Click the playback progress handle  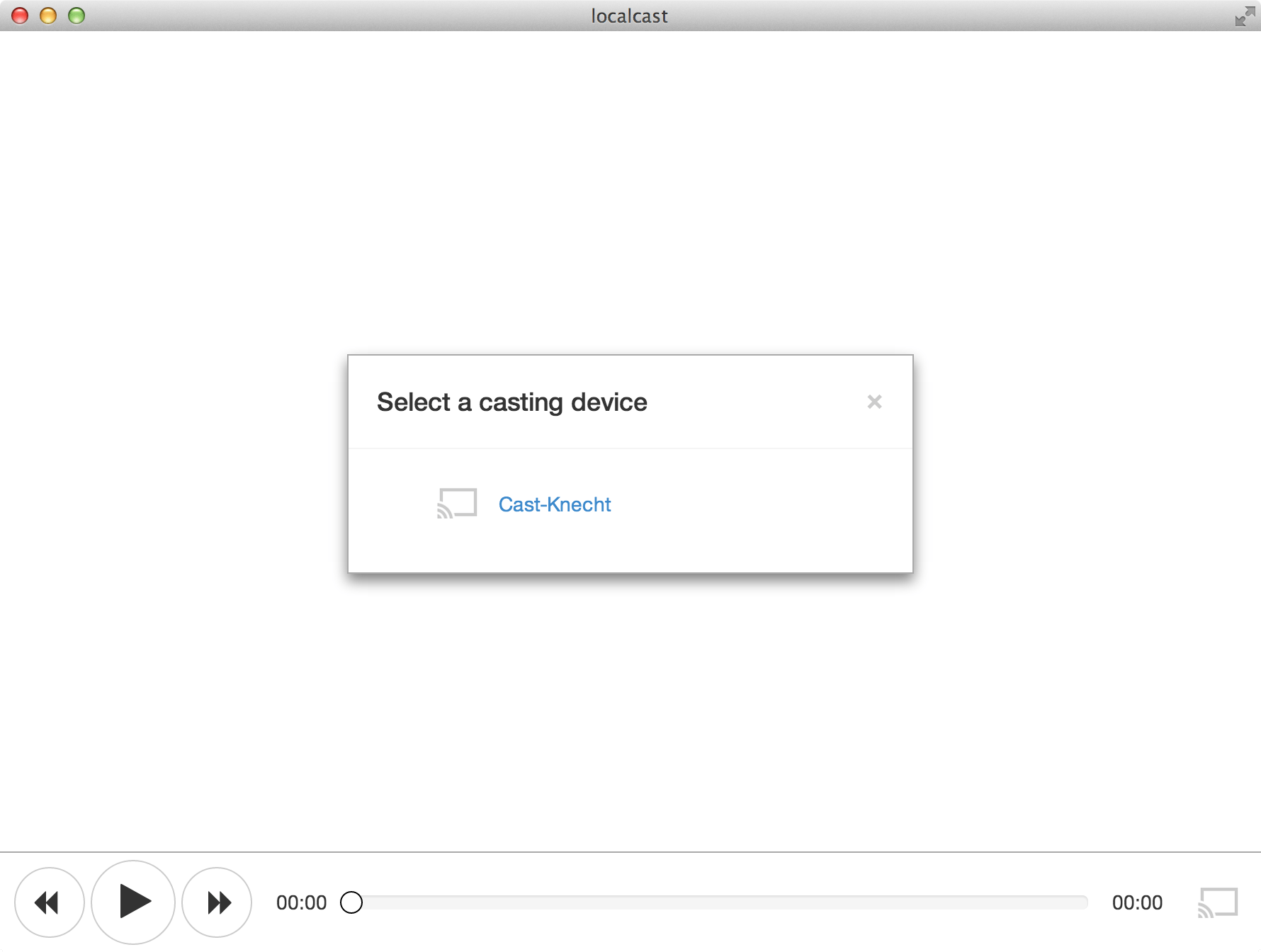tap(352, 902)
